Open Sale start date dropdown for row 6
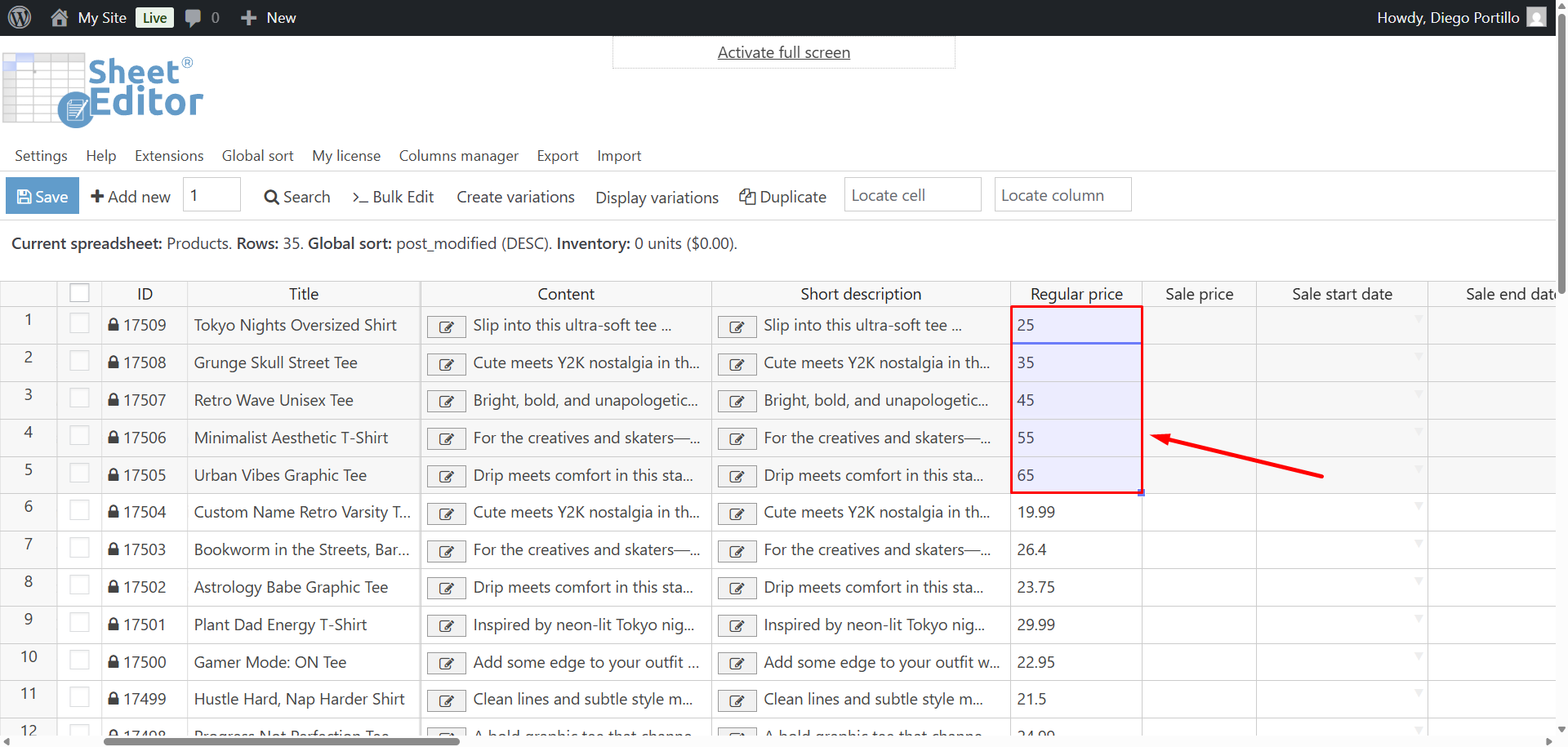Screen dimensions: 1568x747 [x=1419, y=506]
